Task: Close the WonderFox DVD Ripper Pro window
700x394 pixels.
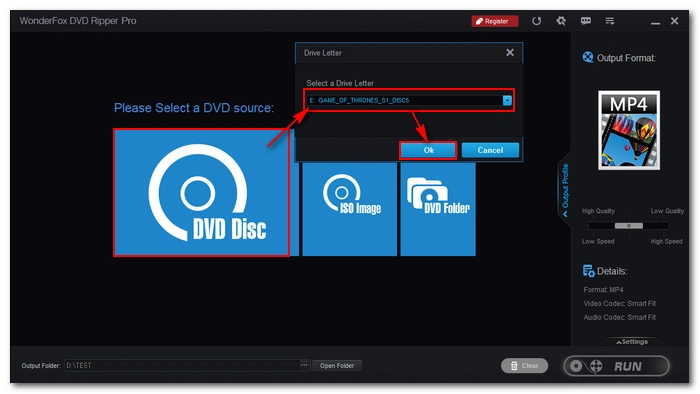Action: [x=675, y=21]
